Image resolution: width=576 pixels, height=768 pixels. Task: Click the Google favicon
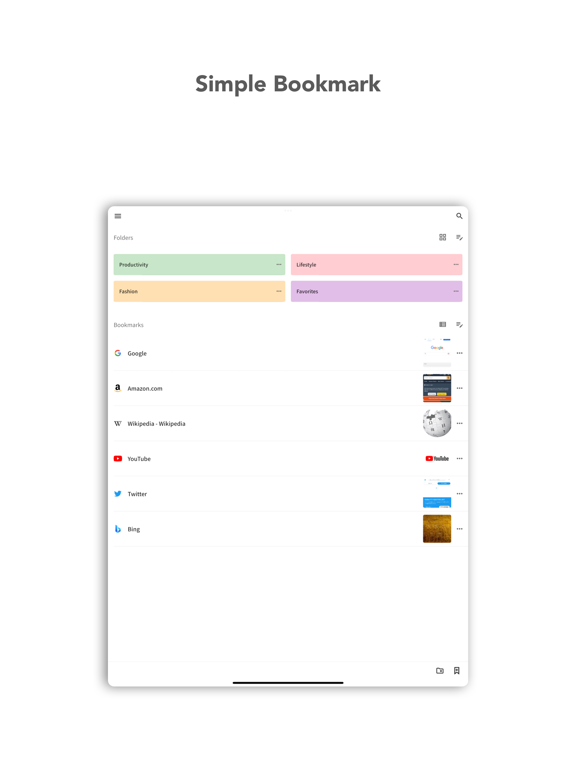click(118, 353)
